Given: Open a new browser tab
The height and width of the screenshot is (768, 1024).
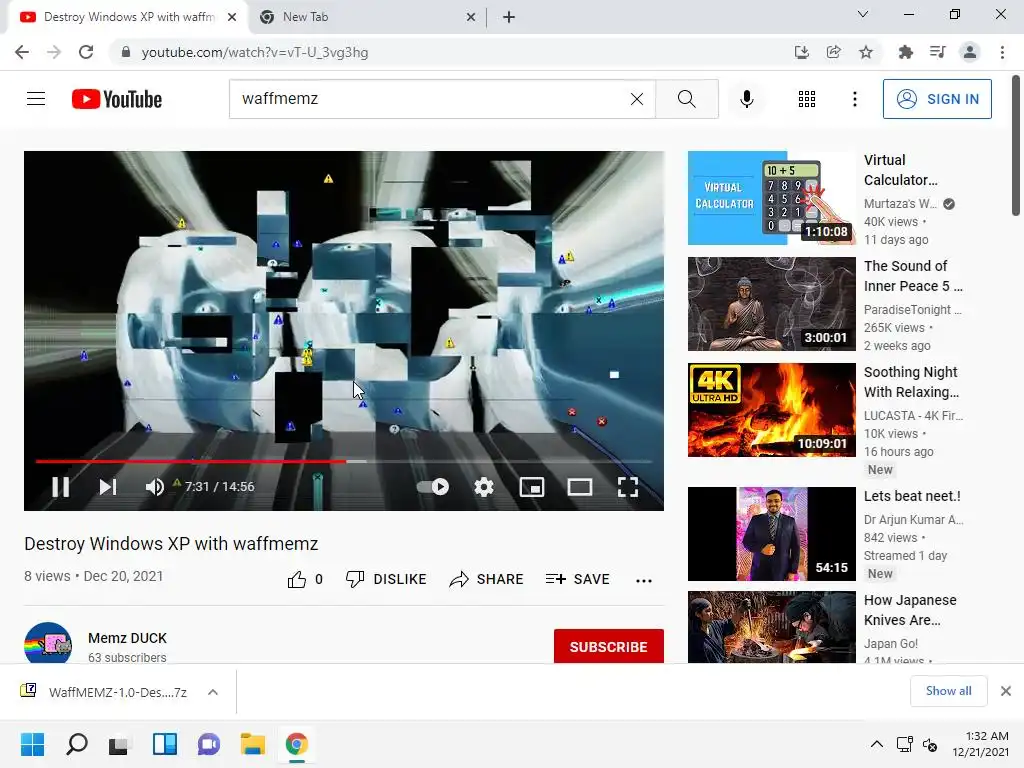Looking at the screenshot, I should [509, 17].
